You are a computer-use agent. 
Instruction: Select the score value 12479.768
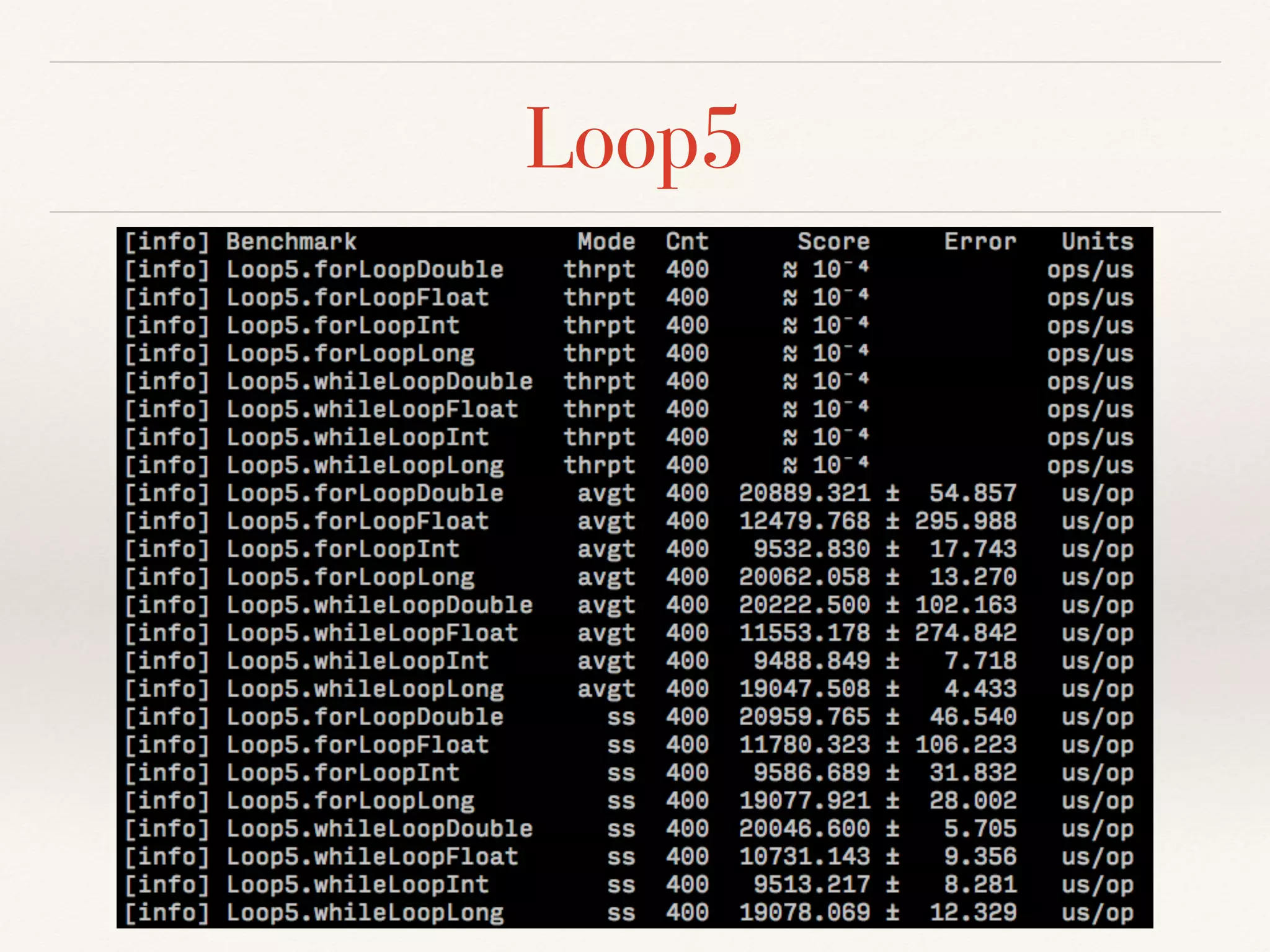click(x=805, y=521)
